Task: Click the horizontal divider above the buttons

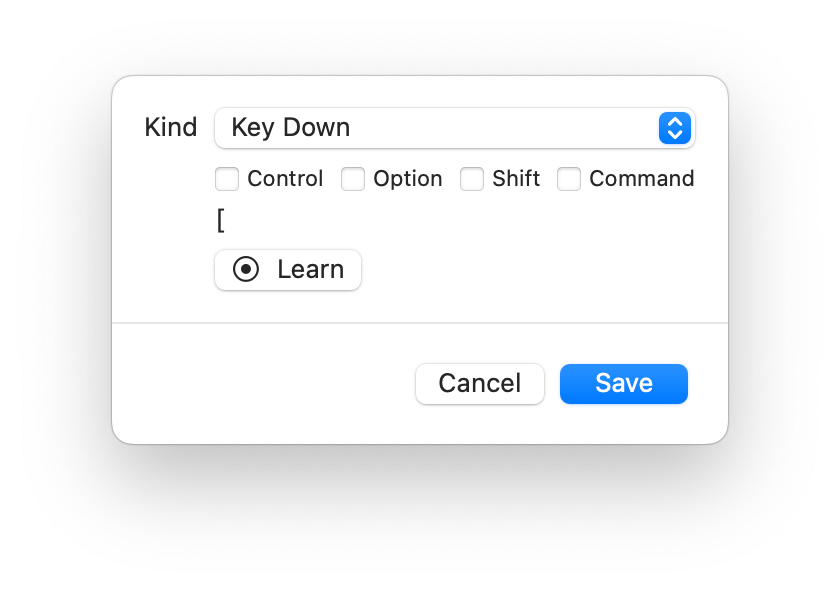Action: pyautogui.click(x=420, y=323)
